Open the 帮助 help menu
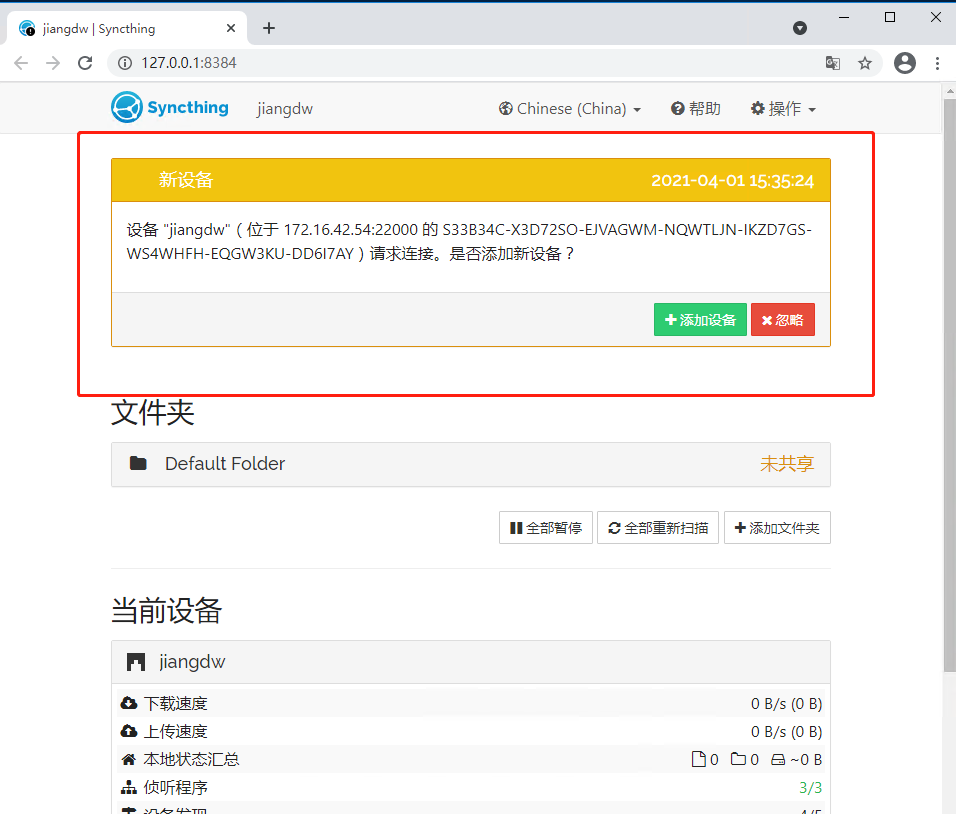The image size is (956, 814). 695,108
